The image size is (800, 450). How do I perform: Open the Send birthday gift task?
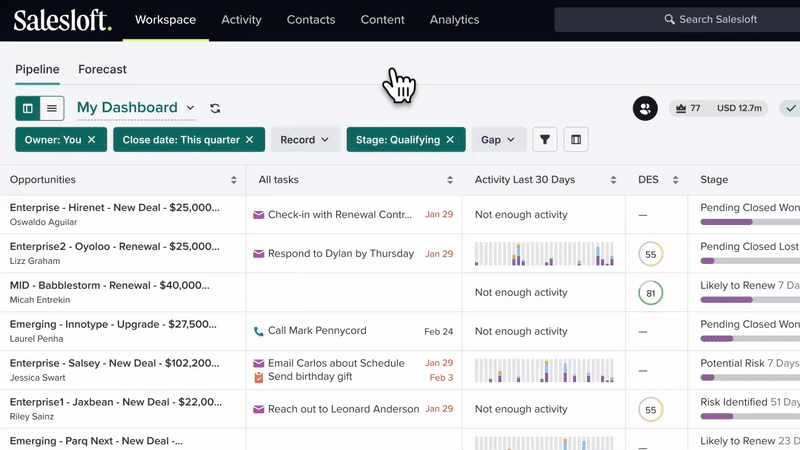(310, 377)
